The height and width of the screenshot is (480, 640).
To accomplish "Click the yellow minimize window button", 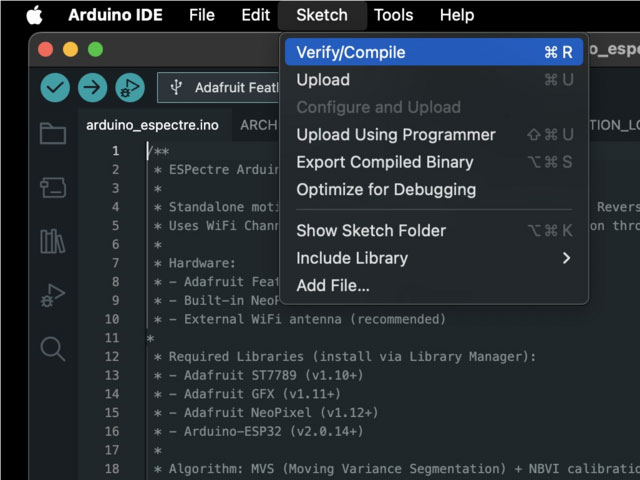I will (x=70, y=50).
